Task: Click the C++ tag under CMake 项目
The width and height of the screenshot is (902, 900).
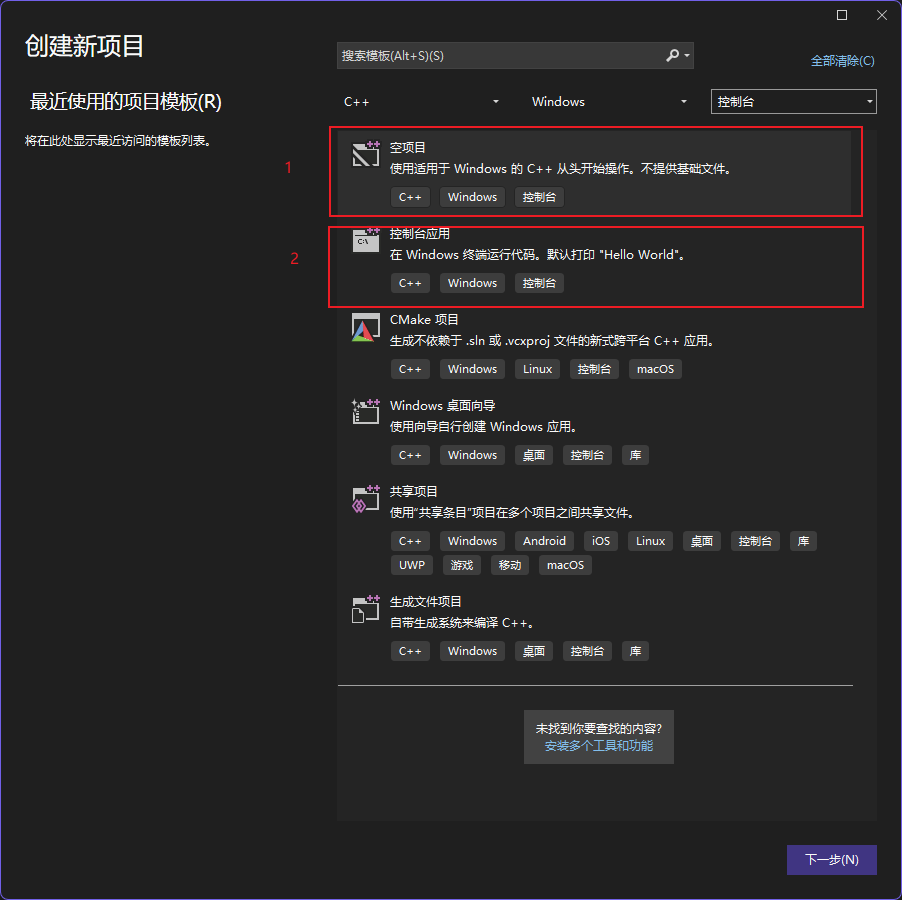Action: 410,369
